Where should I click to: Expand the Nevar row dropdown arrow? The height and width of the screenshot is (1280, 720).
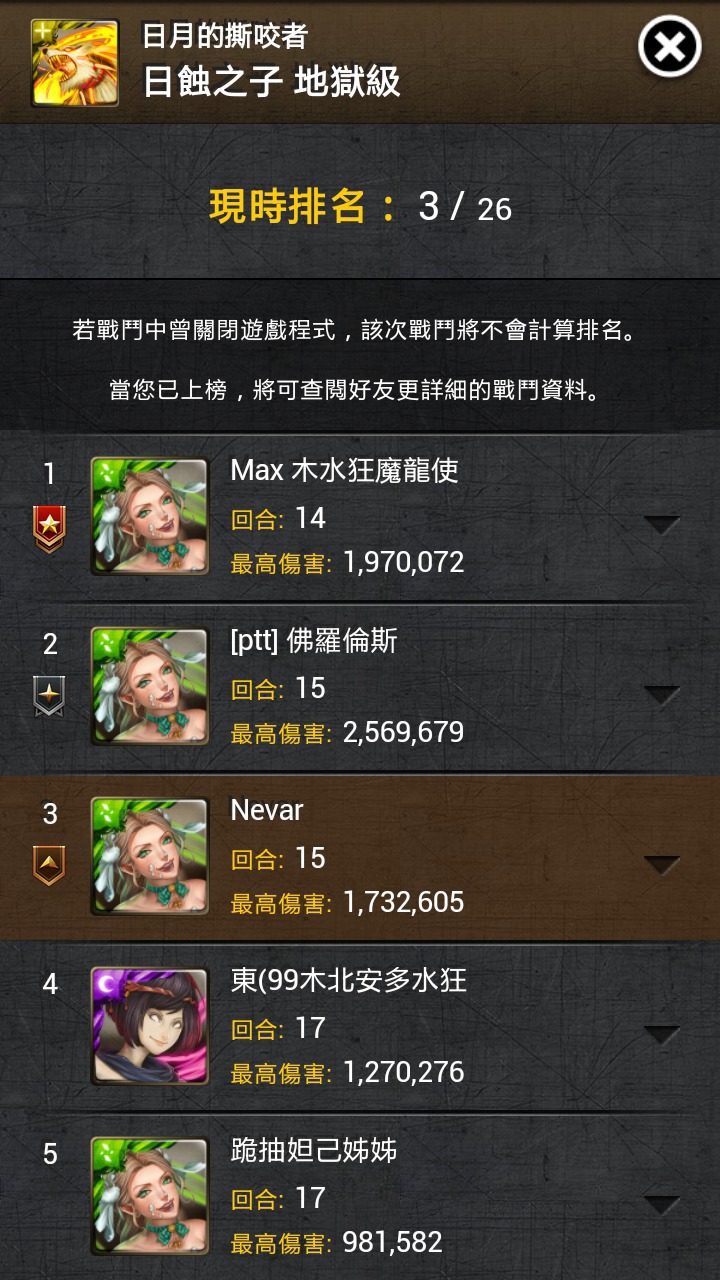661,864
